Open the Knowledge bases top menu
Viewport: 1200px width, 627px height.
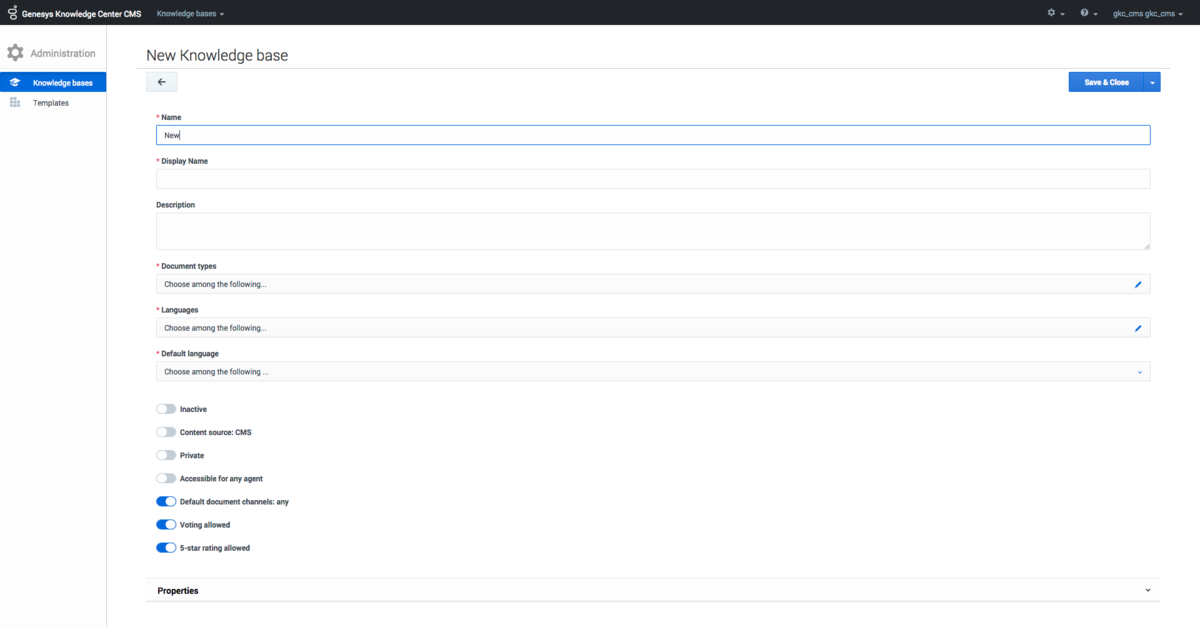coord(190,13)
